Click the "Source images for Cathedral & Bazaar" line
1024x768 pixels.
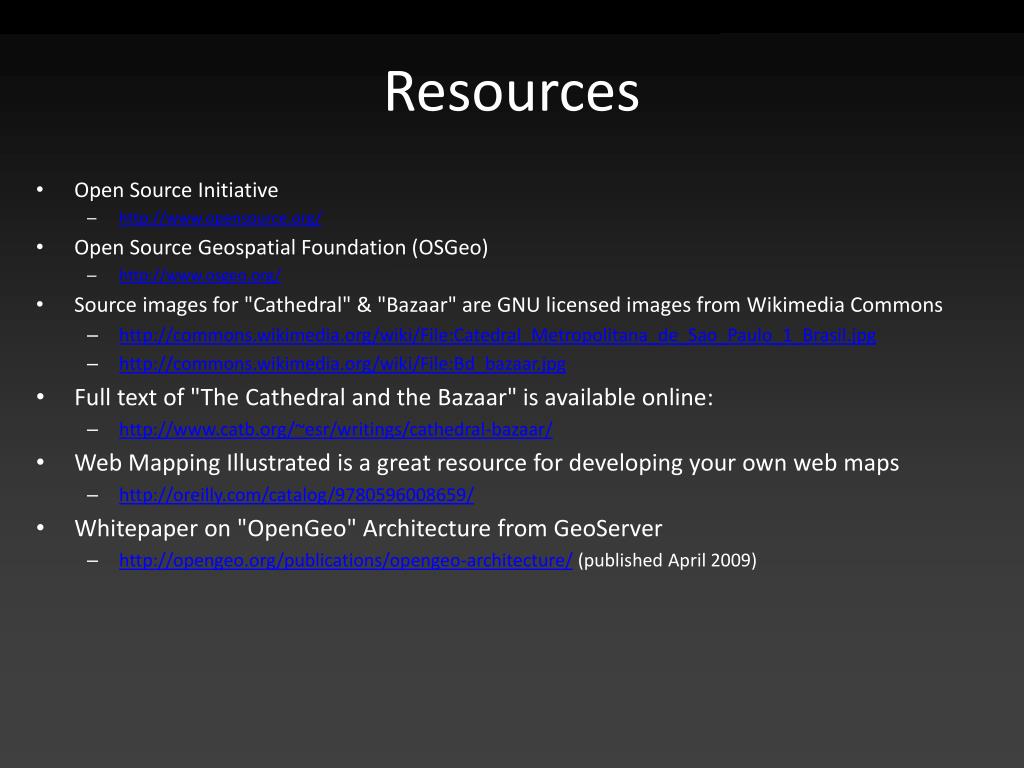[x=508, y=305]
